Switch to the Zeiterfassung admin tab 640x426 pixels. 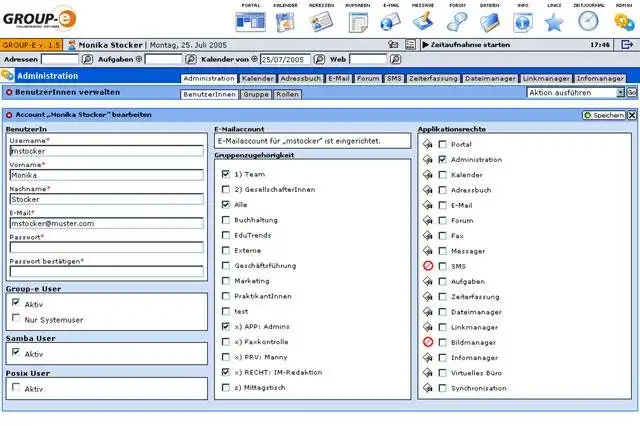(x=433, y=78)
